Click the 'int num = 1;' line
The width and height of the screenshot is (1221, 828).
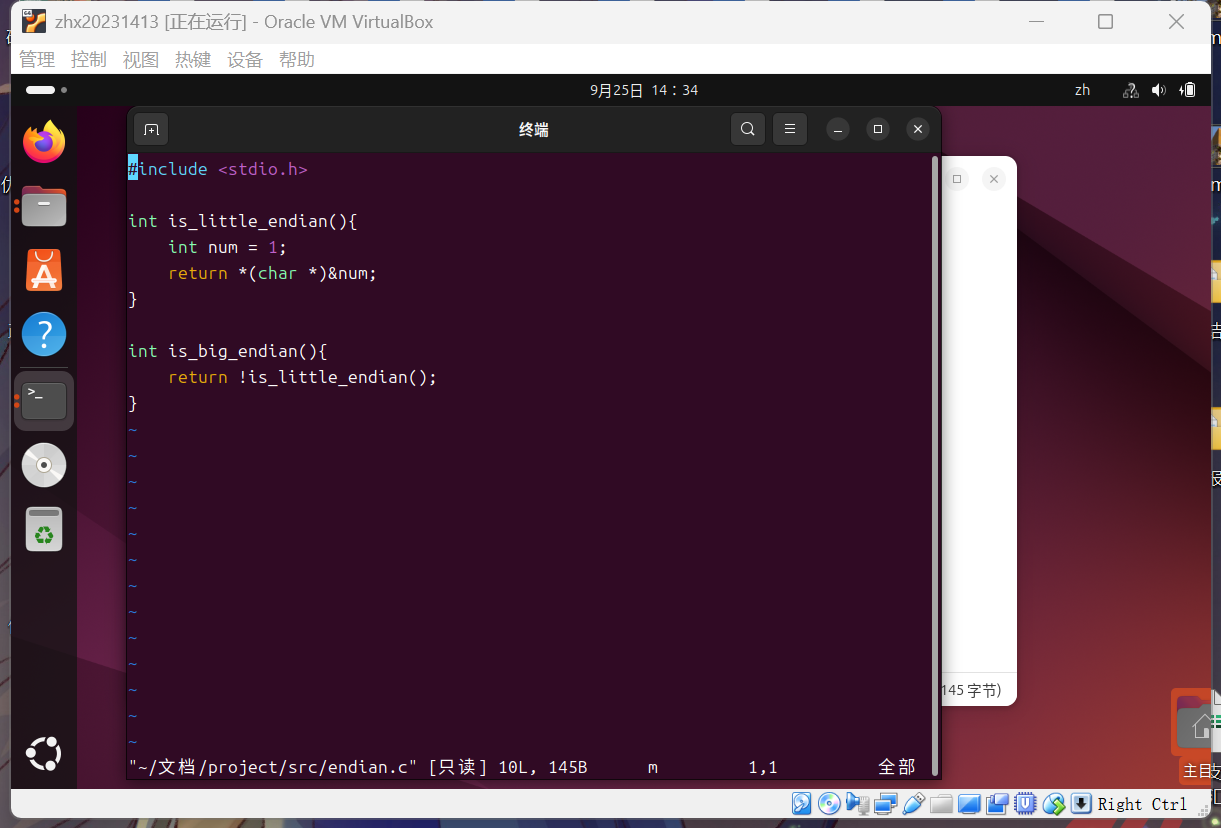click(228, 247)
